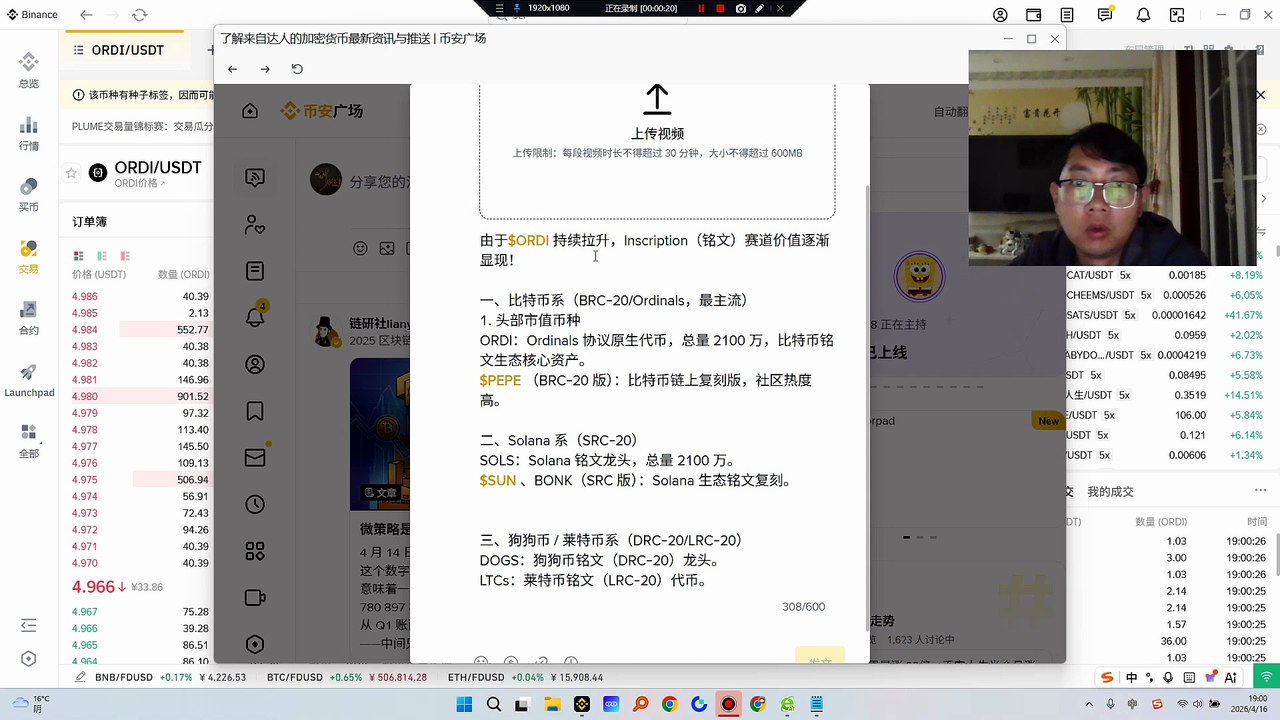Click the 4.984 order book price row
This screenshot has height=720, width=1280.
point(140,330)
